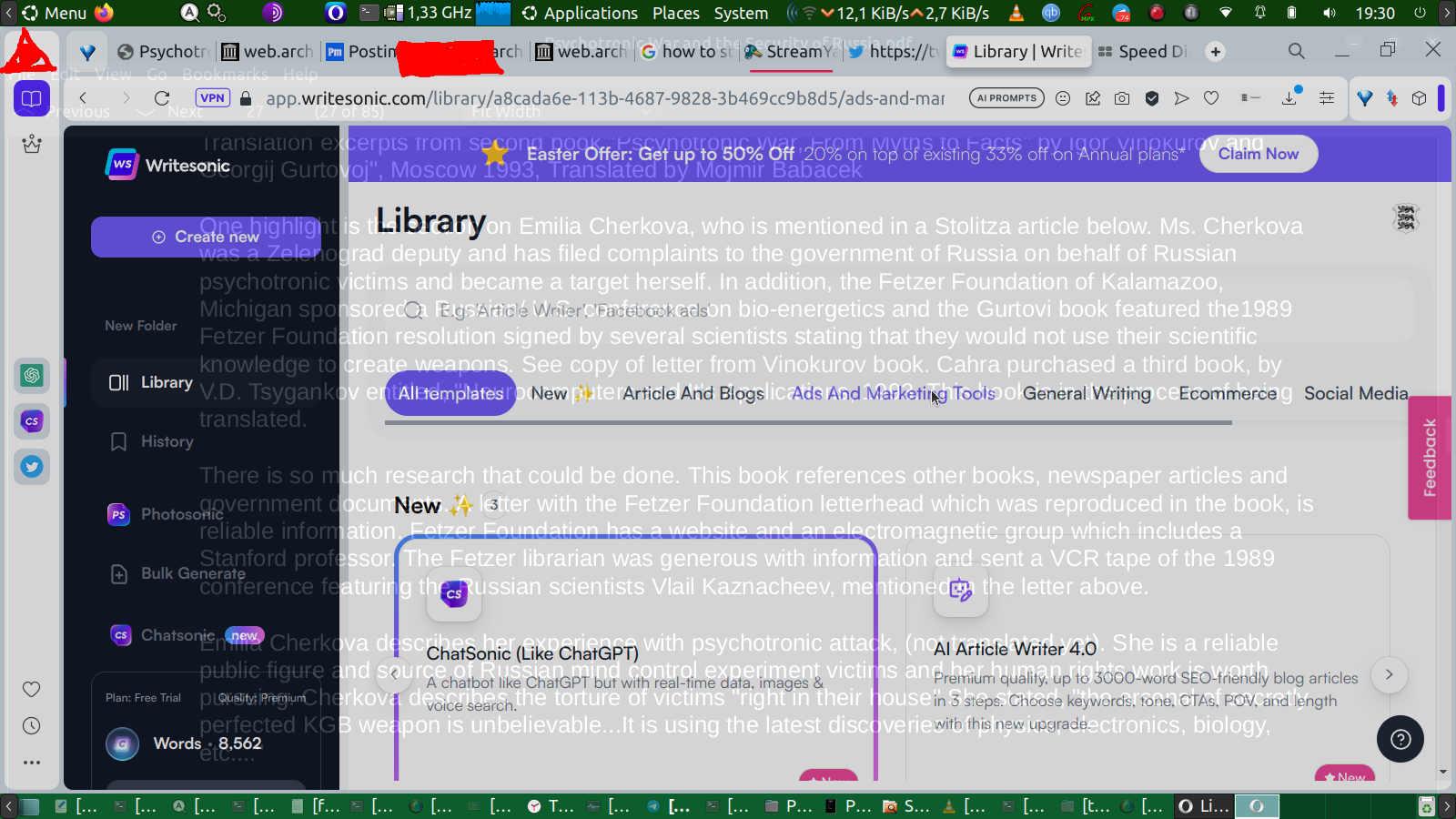Viewport: 1456px width, 819px height.
Task: Click the Firefox launcher in top panel
Action: pyautogui.click(x=104, y=13)
